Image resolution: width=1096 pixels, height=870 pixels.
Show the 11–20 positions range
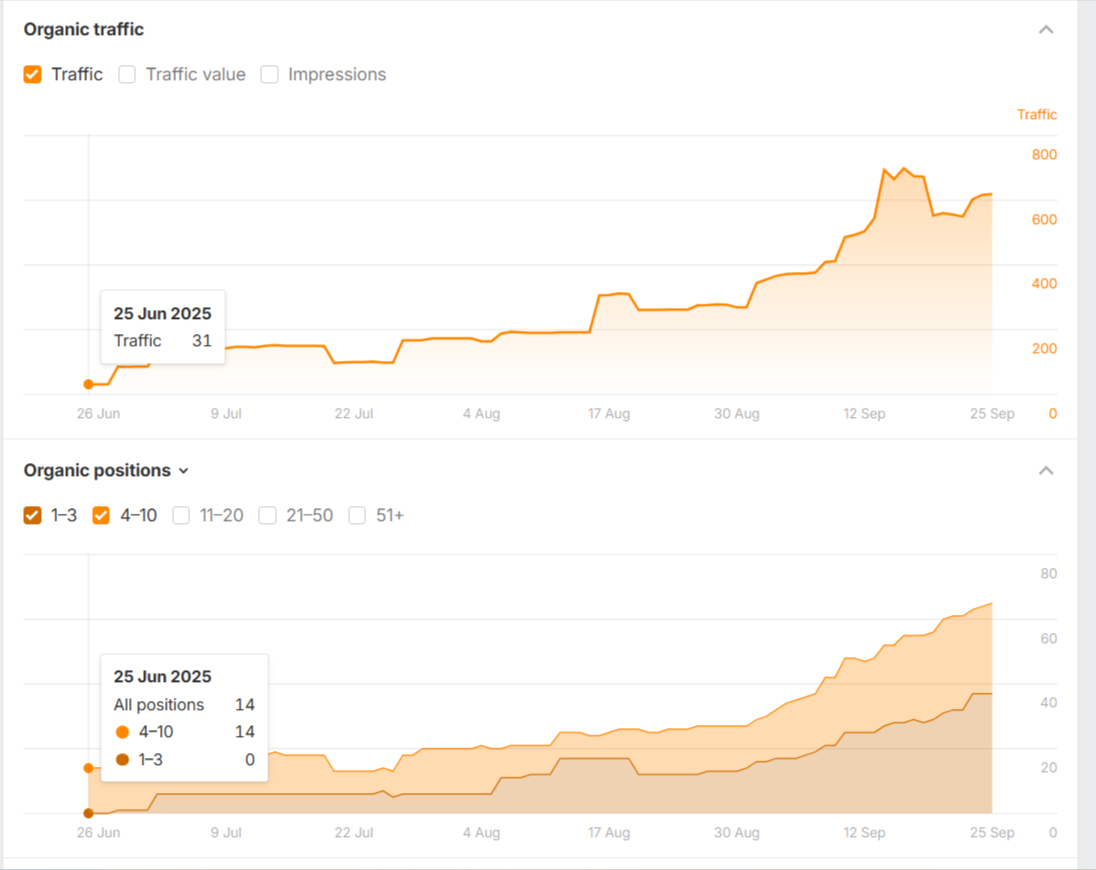tap(181, 516)
